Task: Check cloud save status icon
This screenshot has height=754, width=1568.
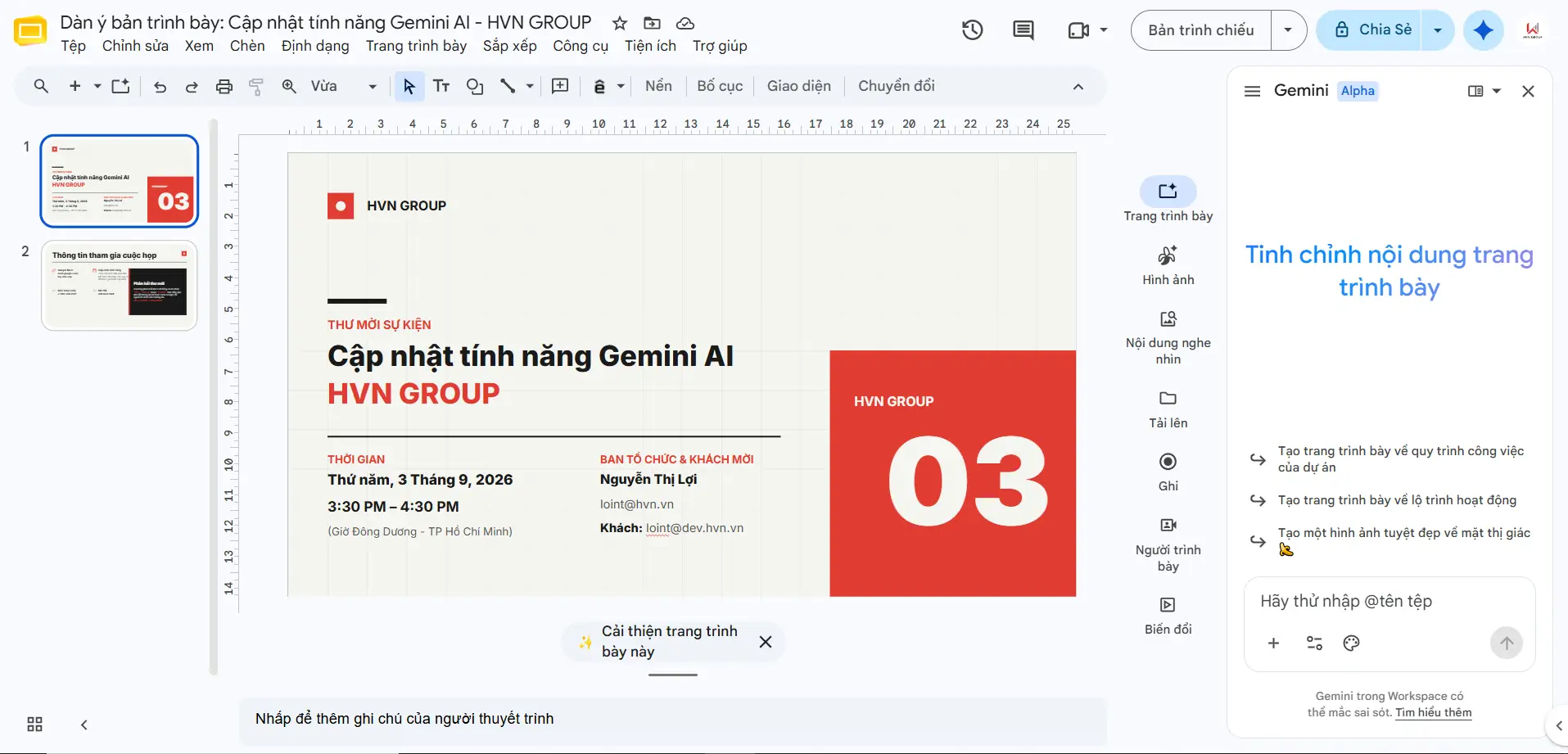Action: coord(685,23)
